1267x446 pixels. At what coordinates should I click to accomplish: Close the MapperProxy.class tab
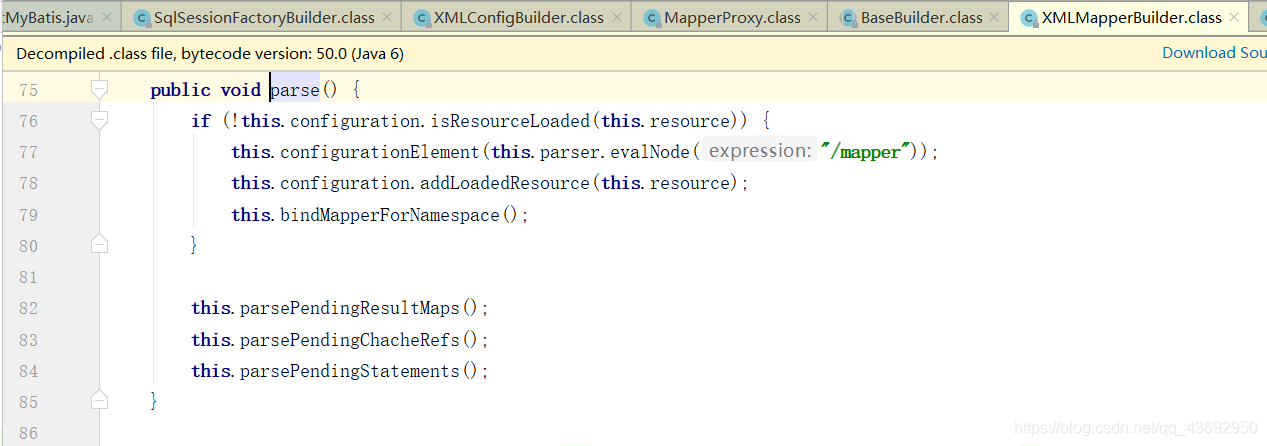point(812,18)
